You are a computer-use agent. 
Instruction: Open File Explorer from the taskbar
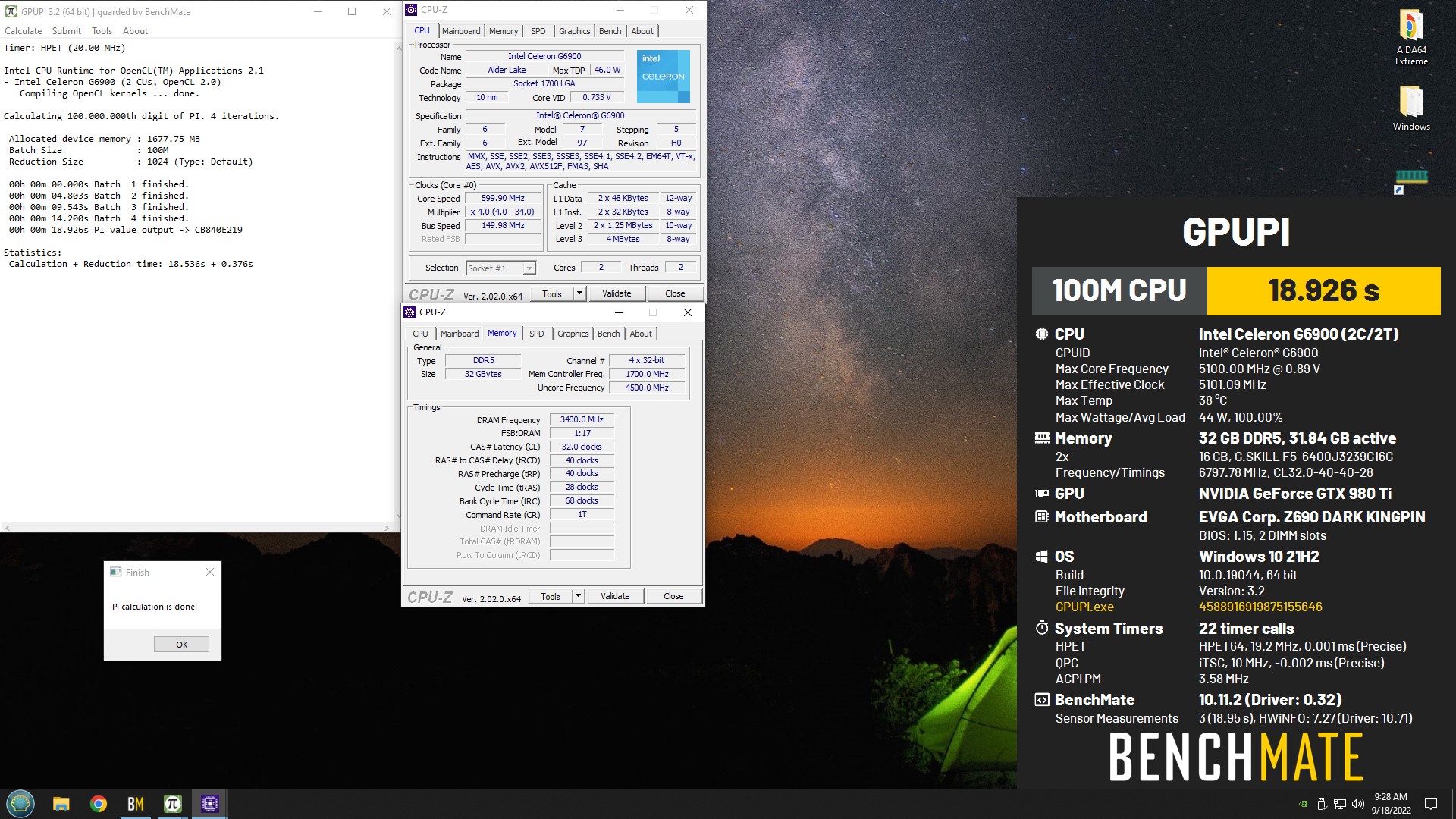61,804
